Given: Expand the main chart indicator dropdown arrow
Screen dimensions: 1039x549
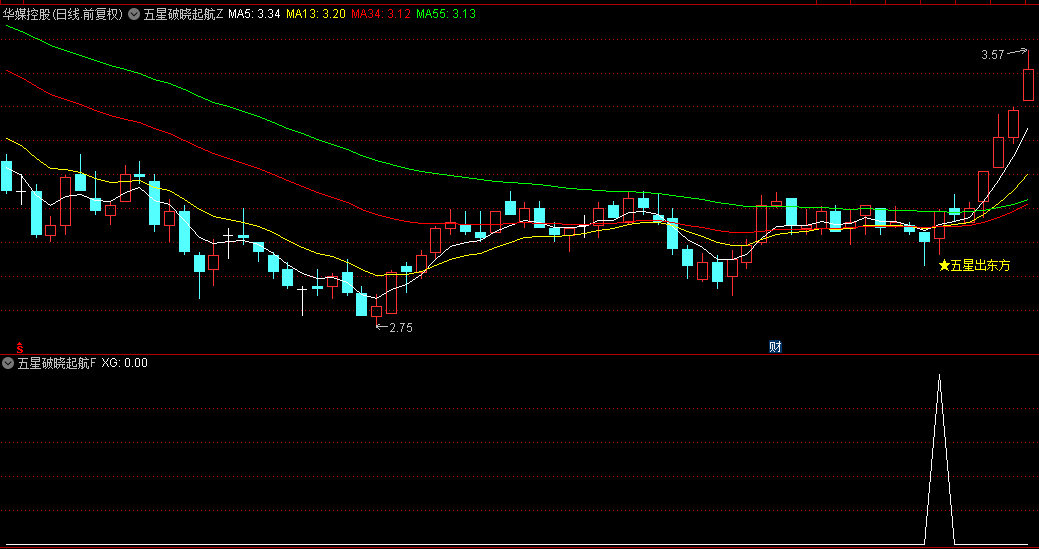Looking at the screenshot, I should pos(134,14).
